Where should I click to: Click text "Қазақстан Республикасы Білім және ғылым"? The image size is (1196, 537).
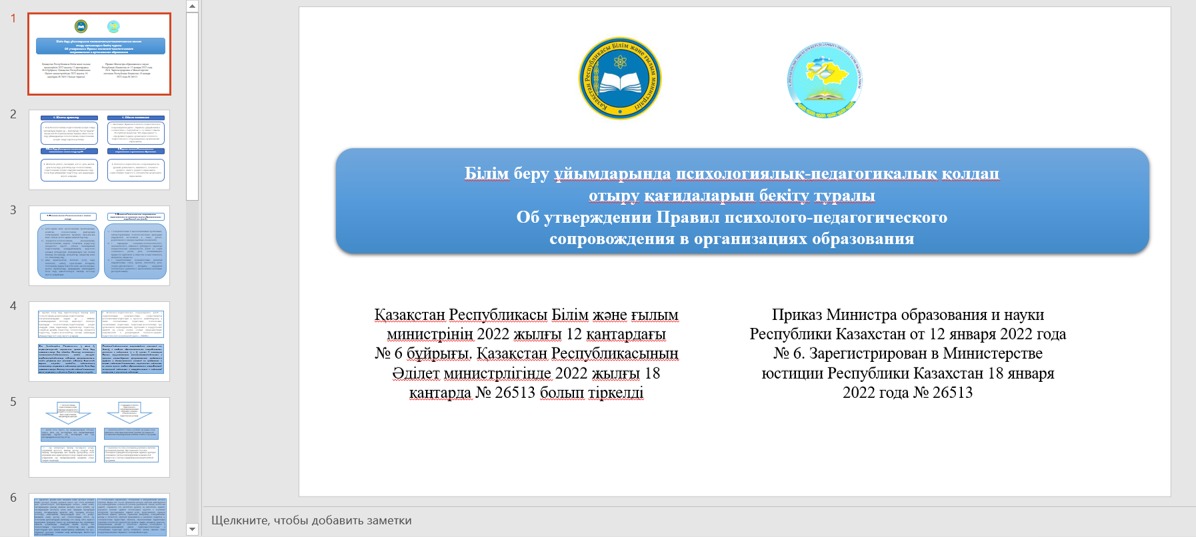[x=526, y=314]
